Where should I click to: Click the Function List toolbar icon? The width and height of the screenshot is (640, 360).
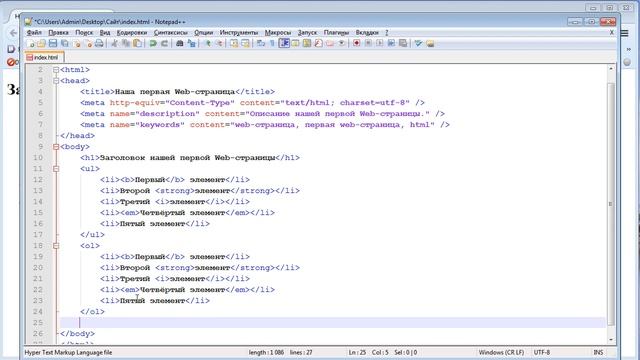[x=318, y=43]
